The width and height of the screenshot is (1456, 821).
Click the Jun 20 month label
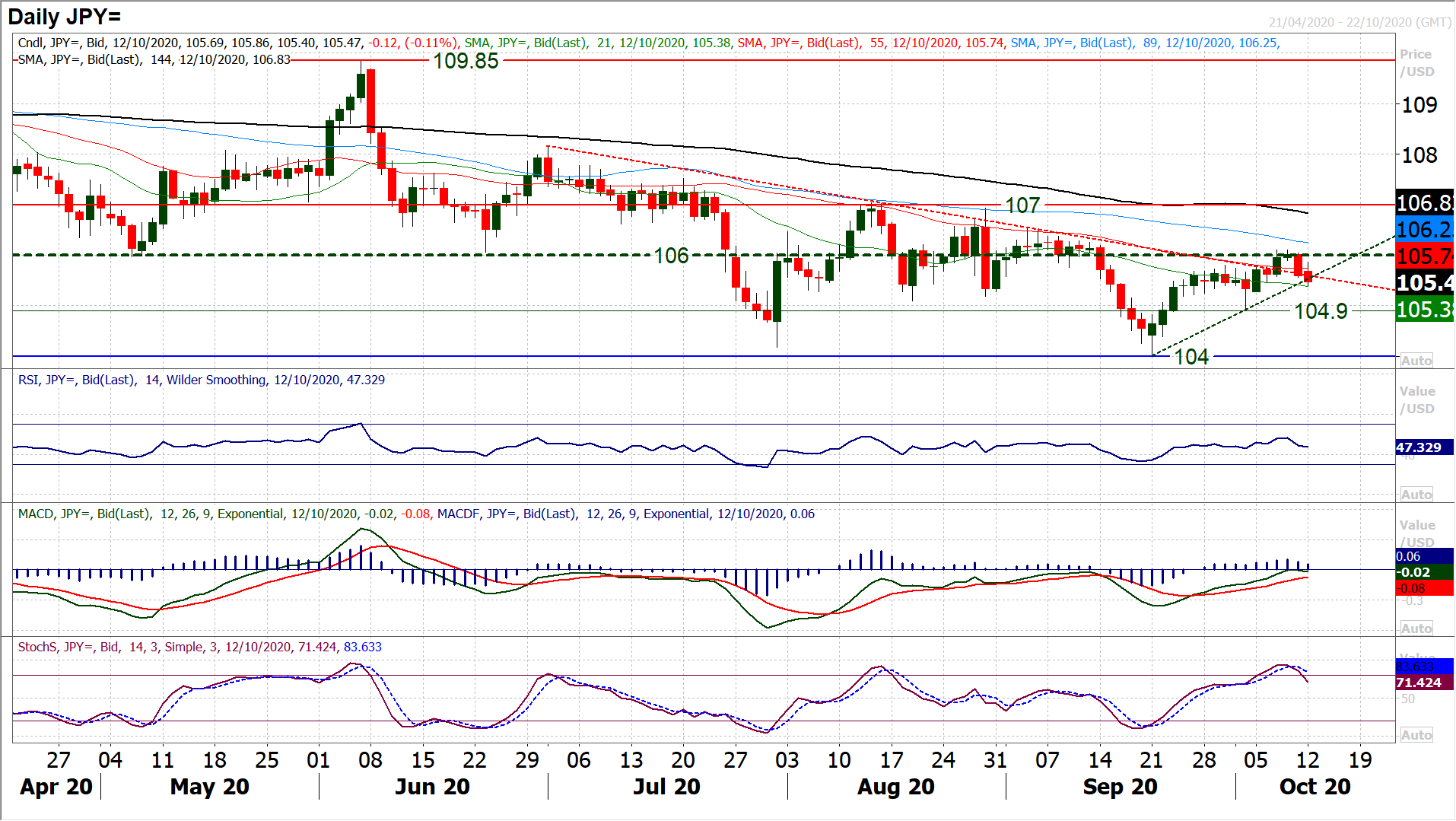pyautogui.click(x=432, y=787)
